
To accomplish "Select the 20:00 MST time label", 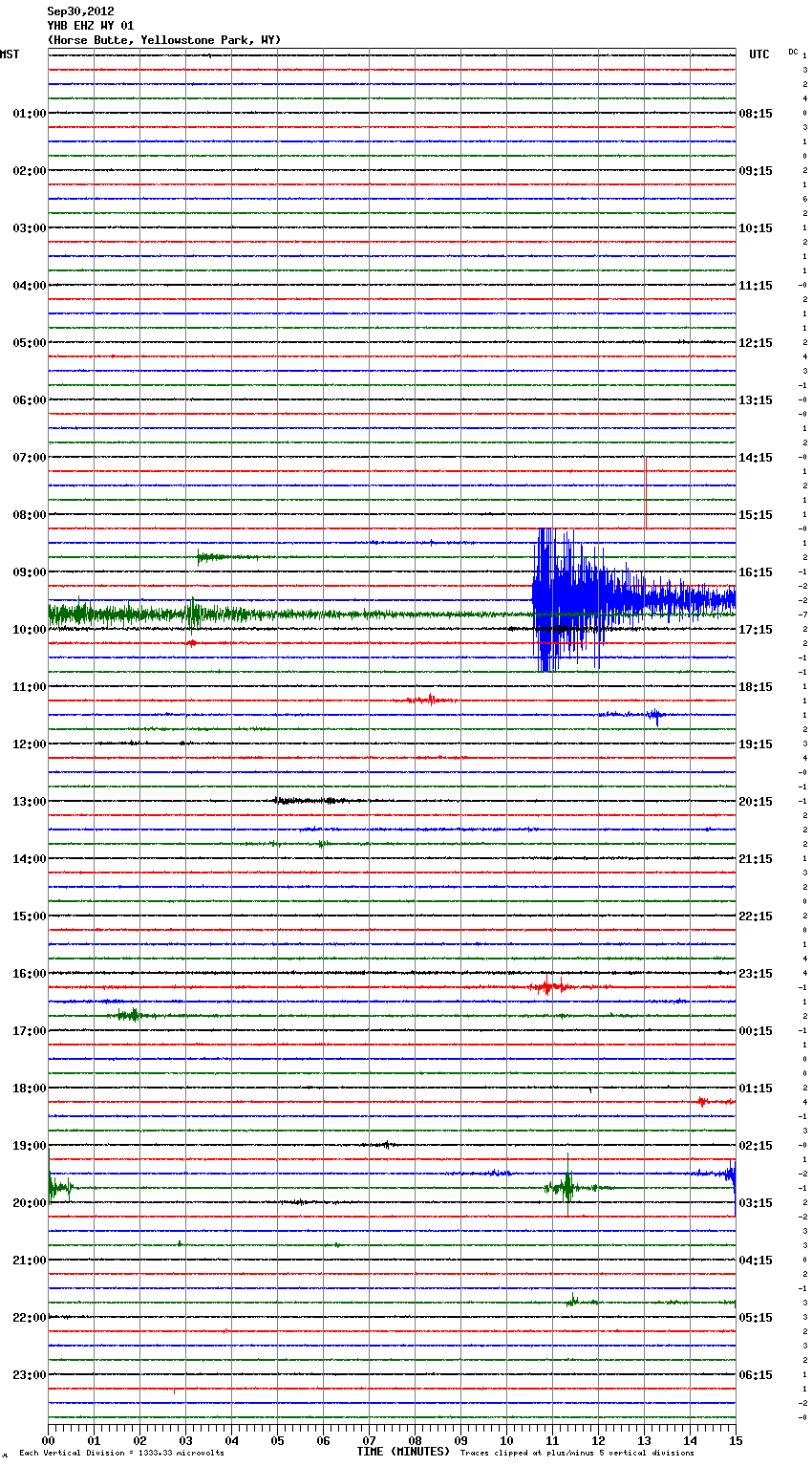I will (x=30, y=1203).
